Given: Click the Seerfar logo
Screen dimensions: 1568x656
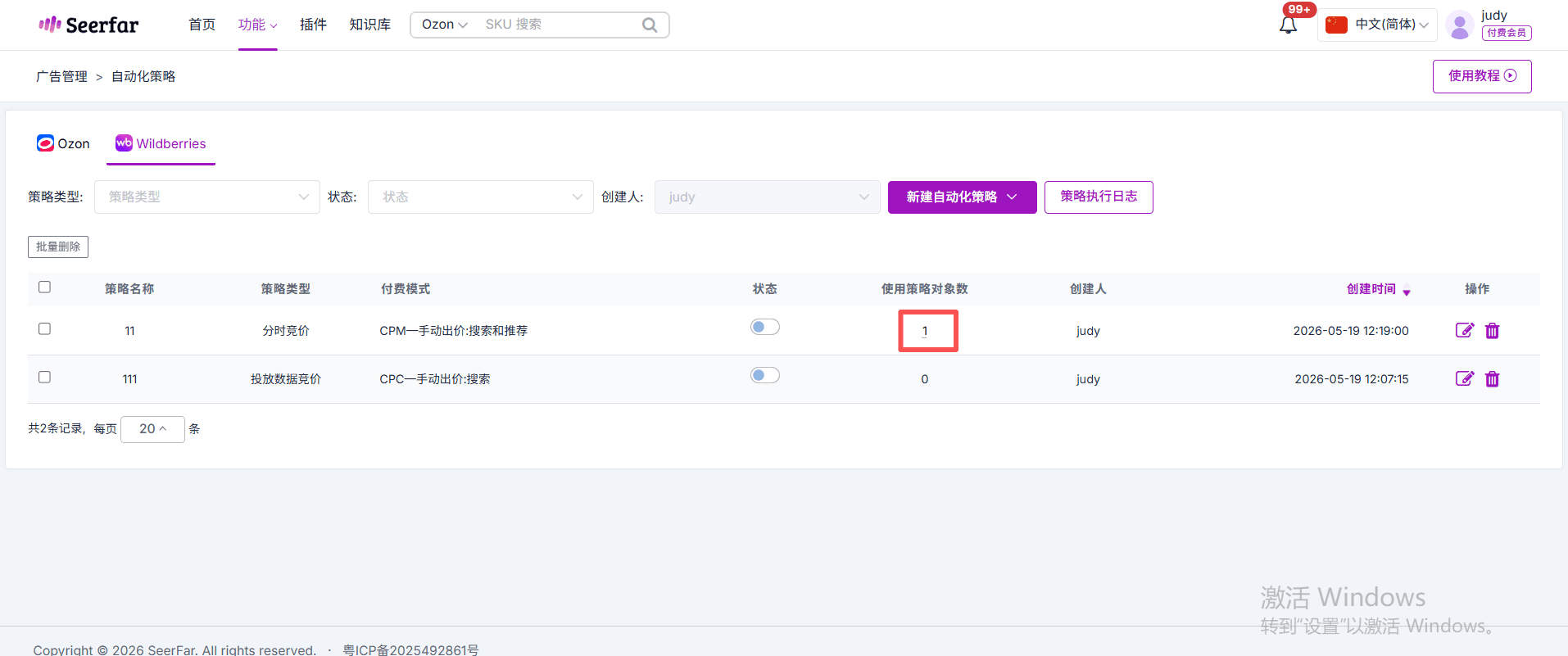Looking at the screenshot, I should click(88, 25).
